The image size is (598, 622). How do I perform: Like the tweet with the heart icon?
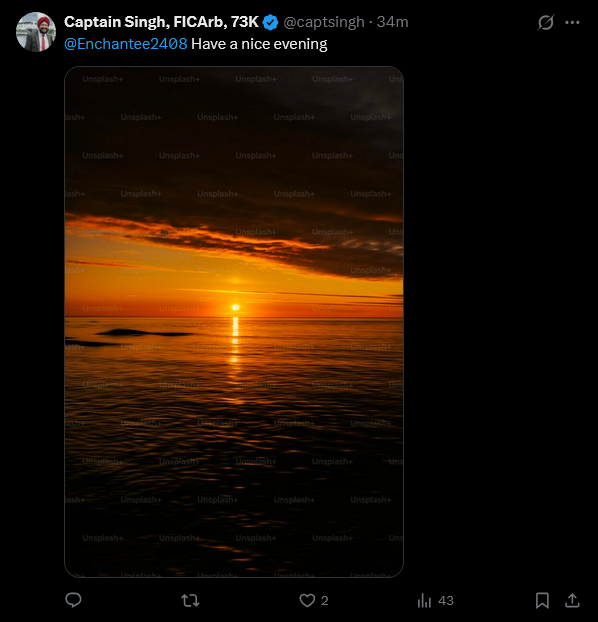coord(307,601)
